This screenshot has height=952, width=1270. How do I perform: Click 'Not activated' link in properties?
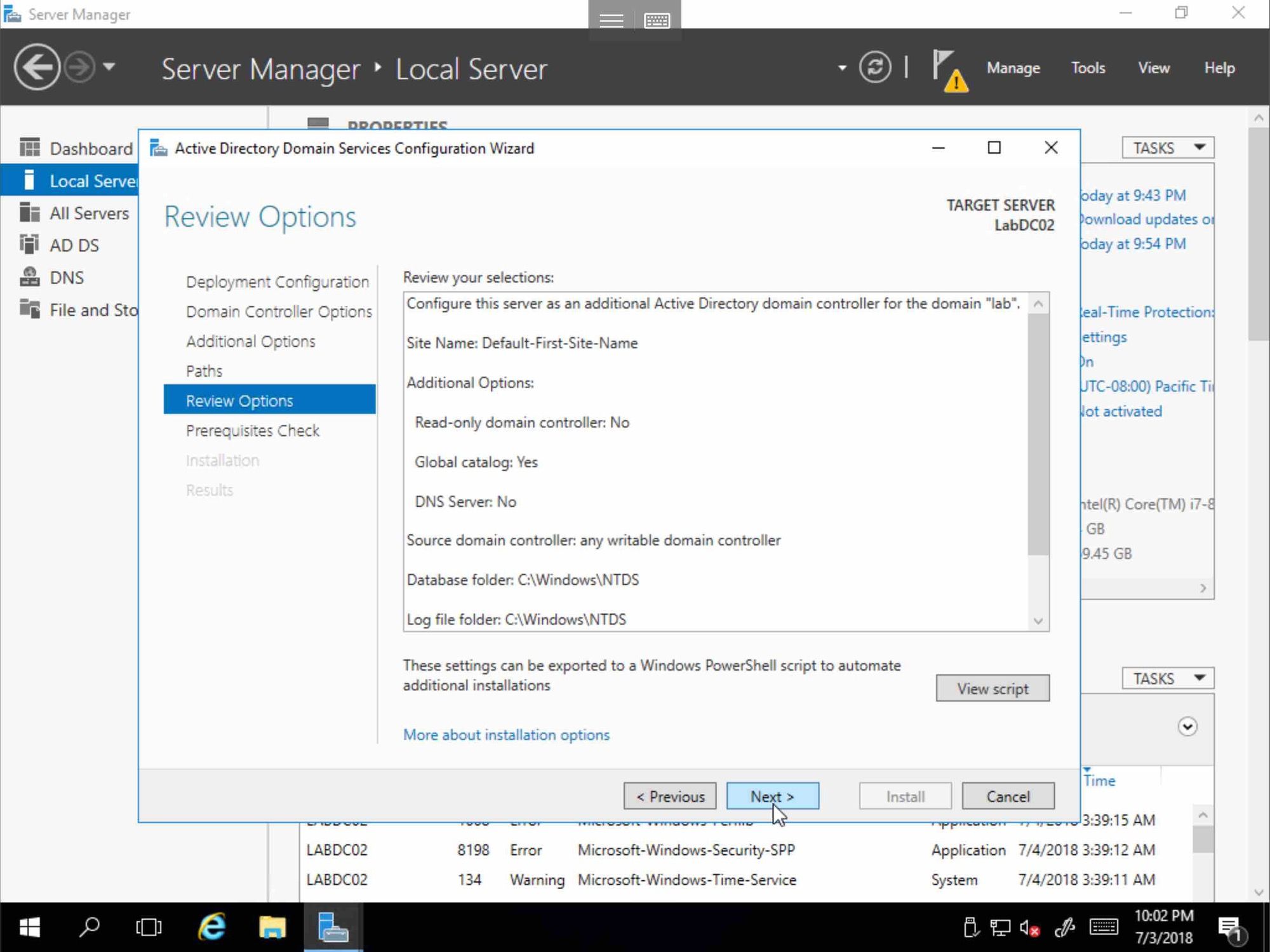coord(1122,412)
